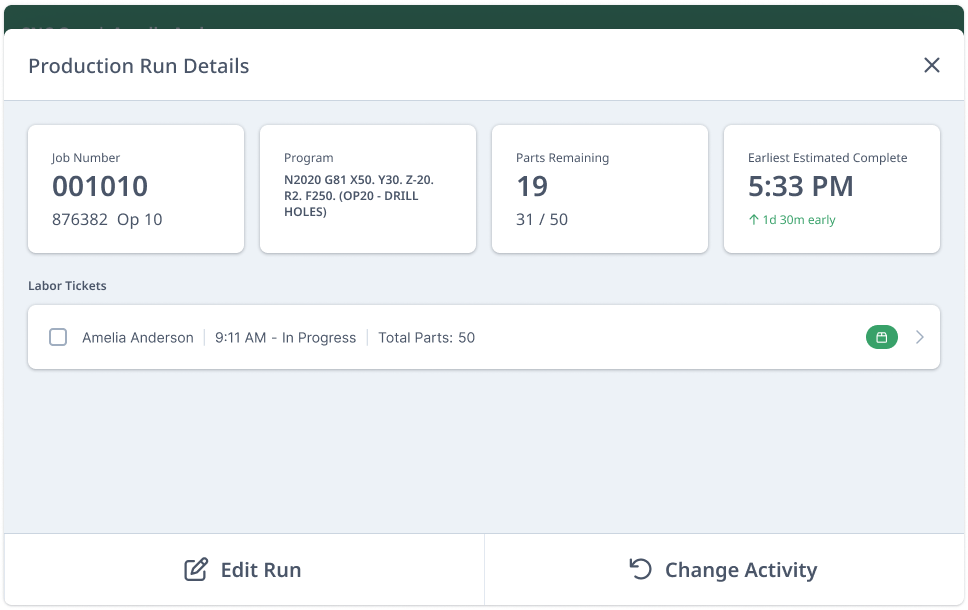Click the green calendar badge icon

[x=881, y=338]
